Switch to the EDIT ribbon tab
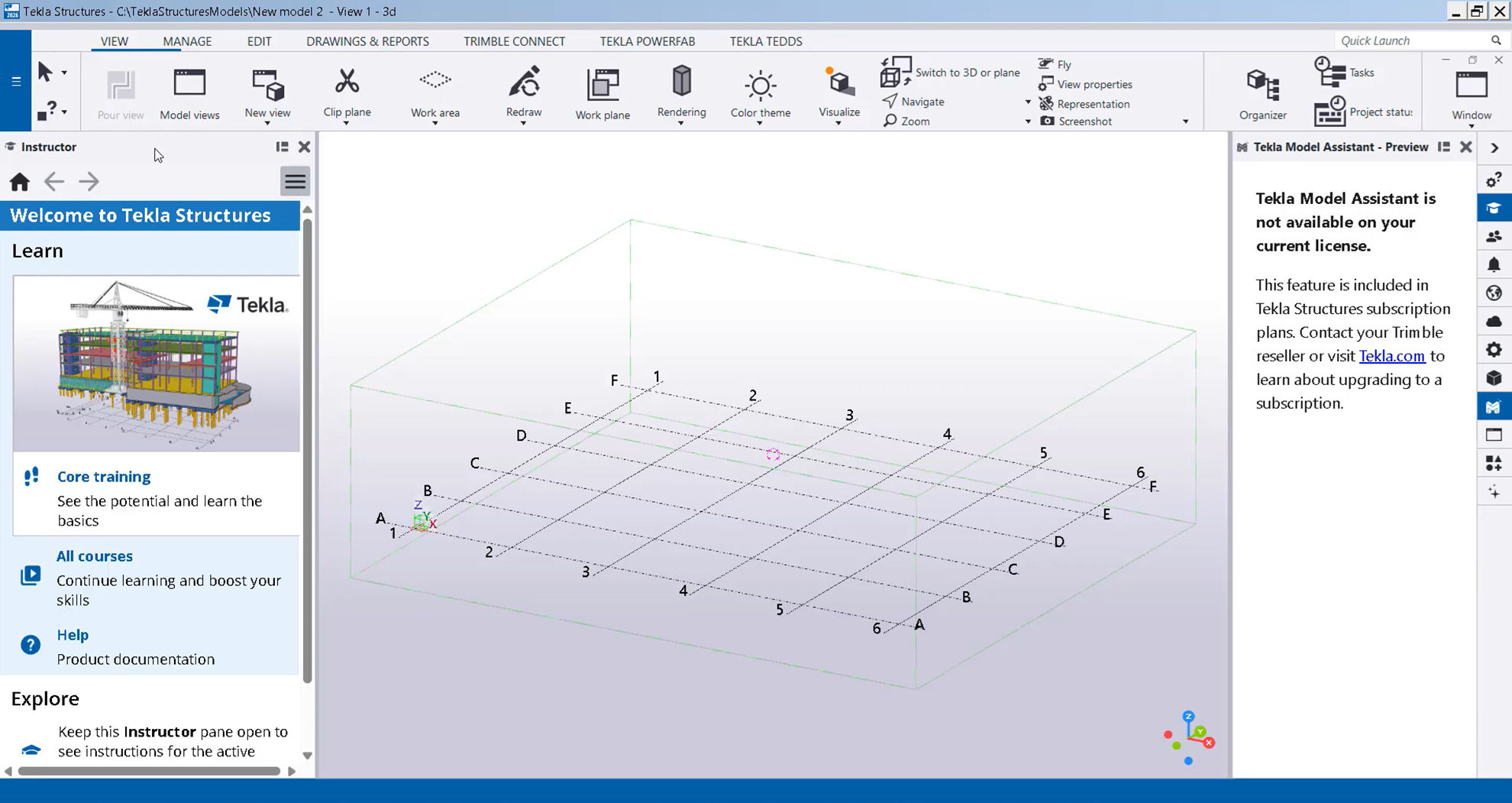 [259, 41]
